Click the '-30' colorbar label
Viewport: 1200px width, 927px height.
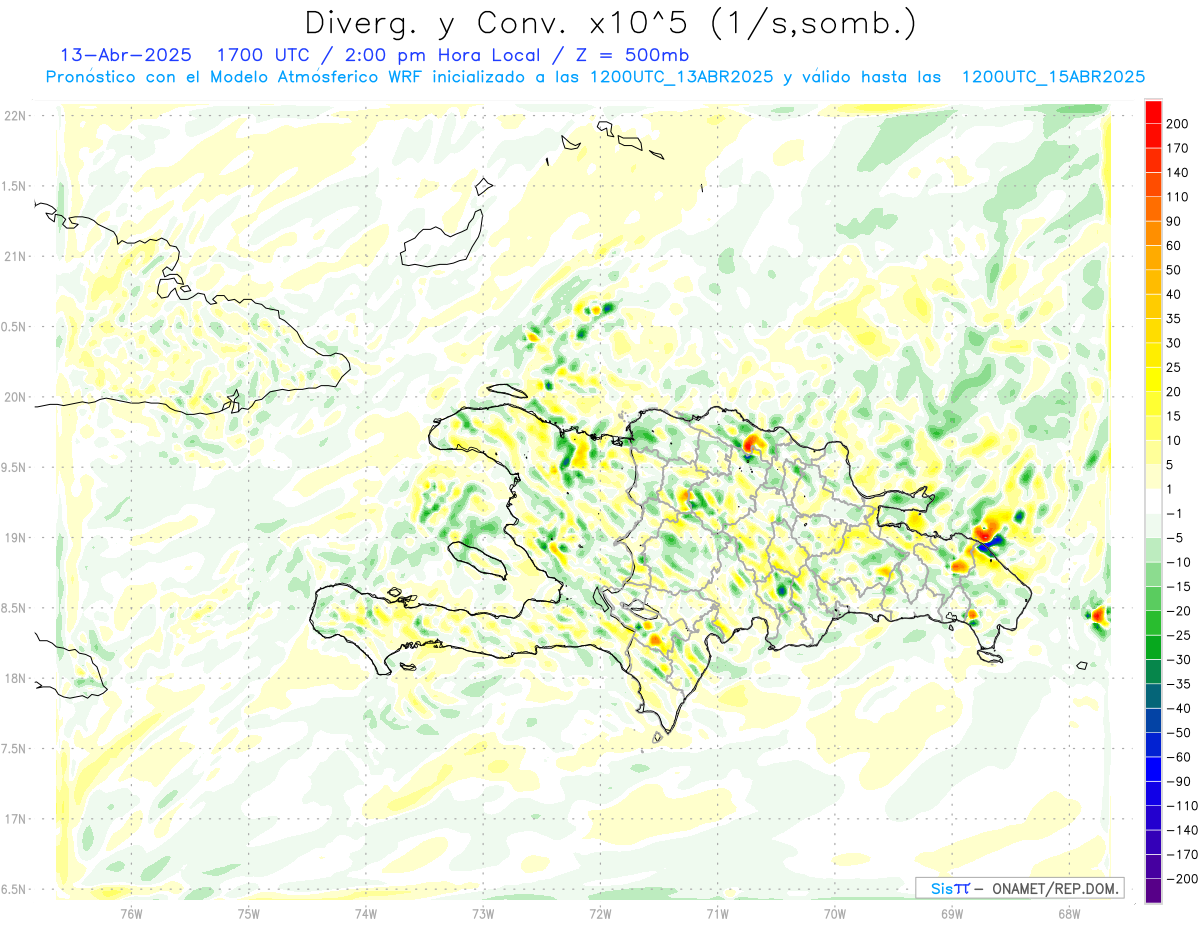click(x=1179, y=659)
